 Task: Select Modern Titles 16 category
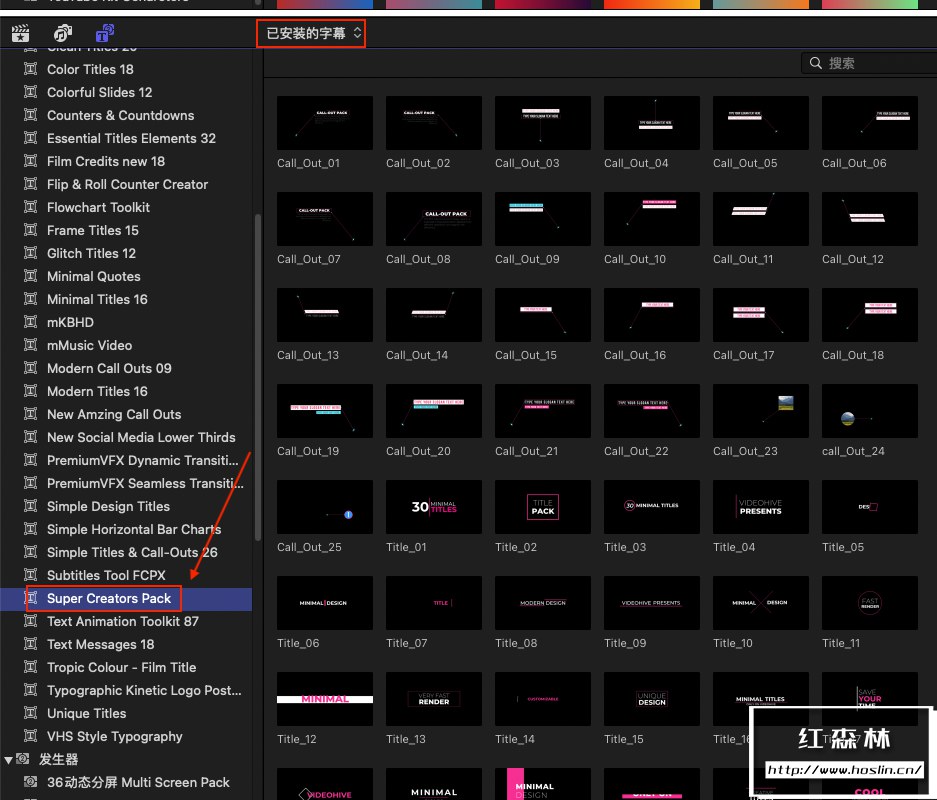coord(97,391)
